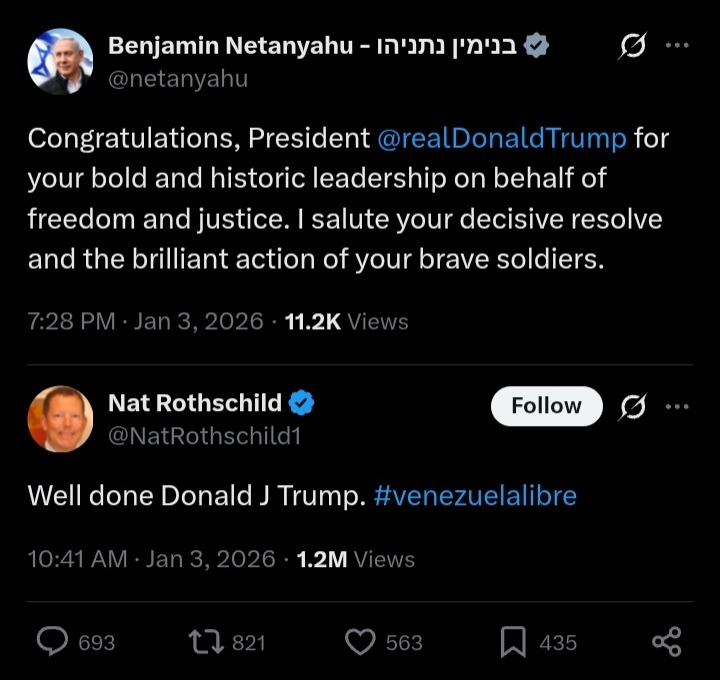The height and width of the screenshot is (680, 720).
Task: Open the @realDonaldTrump mention link
Action: [500, 137]
